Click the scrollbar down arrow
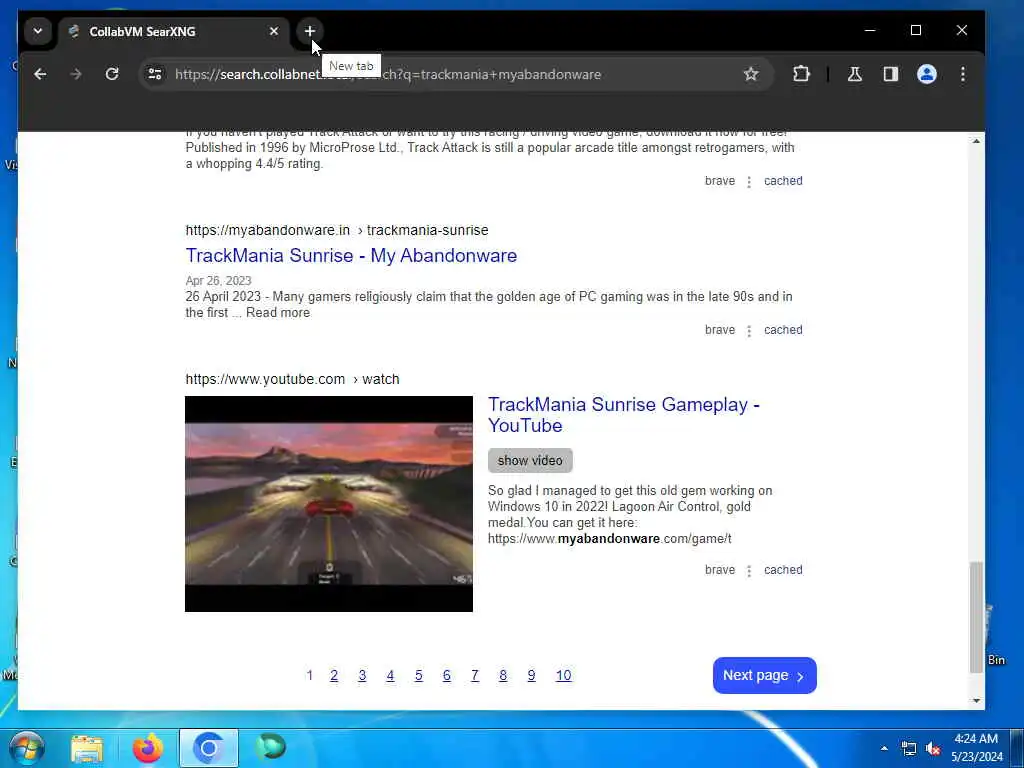Viewport: 1024px width, 768px height. click(x=976, y=701)
